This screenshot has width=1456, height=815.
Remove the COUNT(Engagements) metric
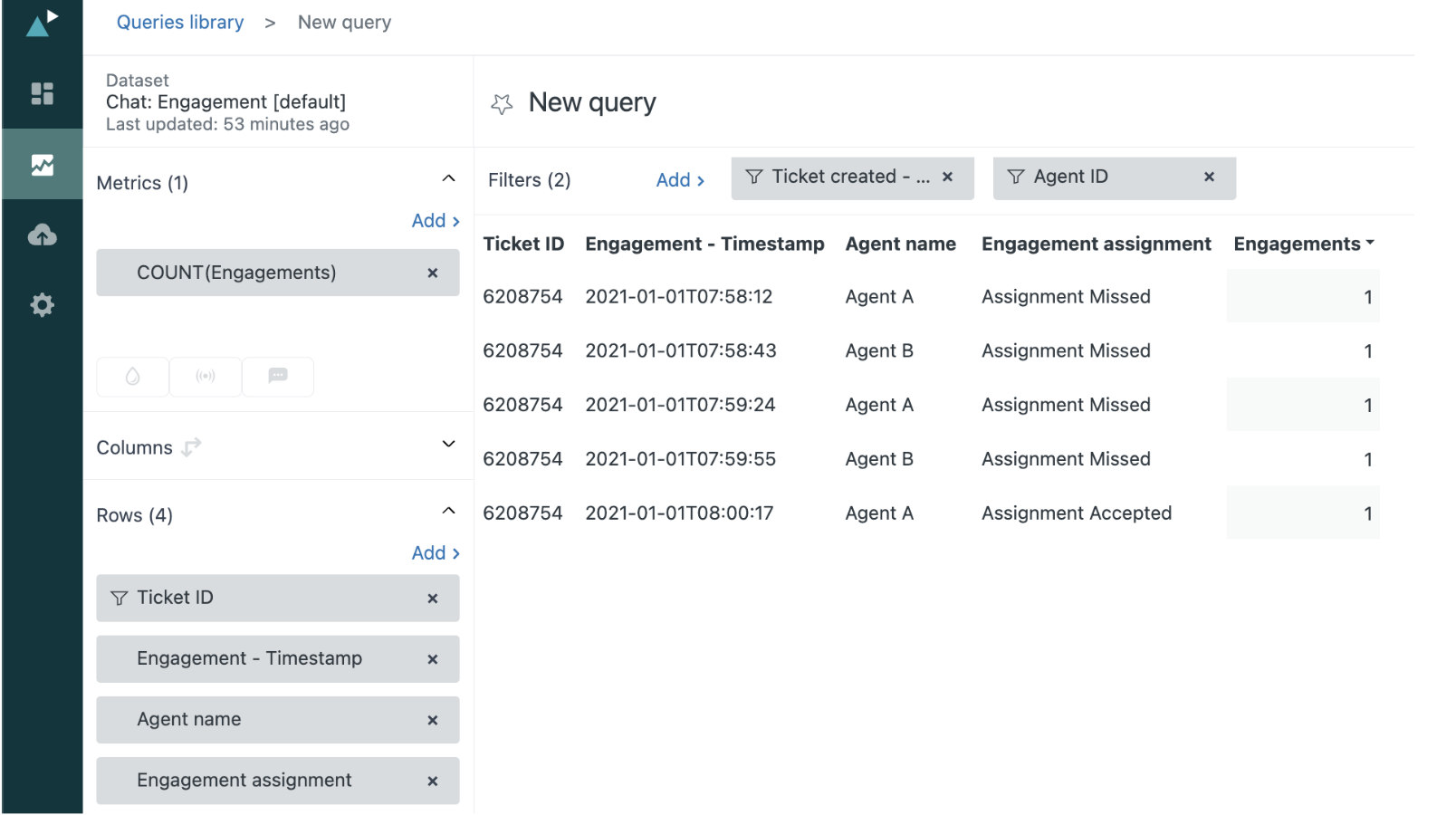pos(432,273)
